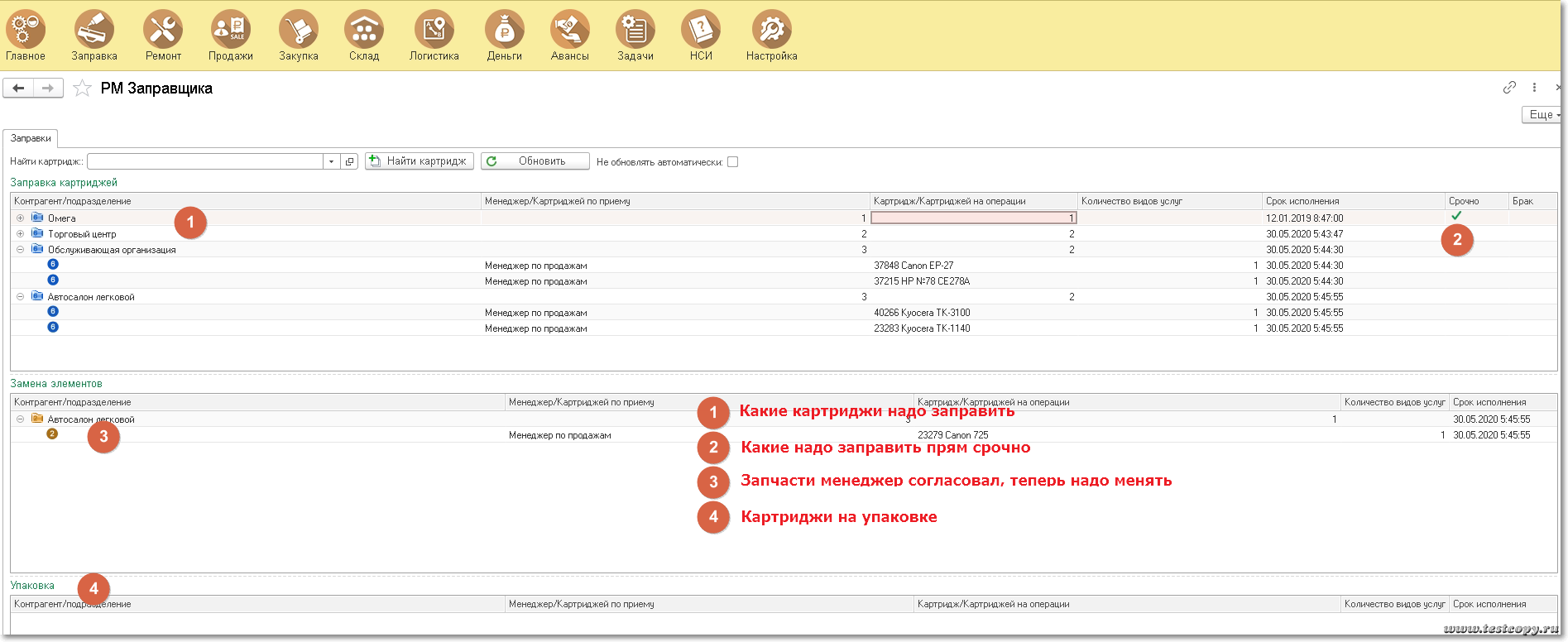Expand the Омега contractor row

pyautogui.click(x=20, y=218)
